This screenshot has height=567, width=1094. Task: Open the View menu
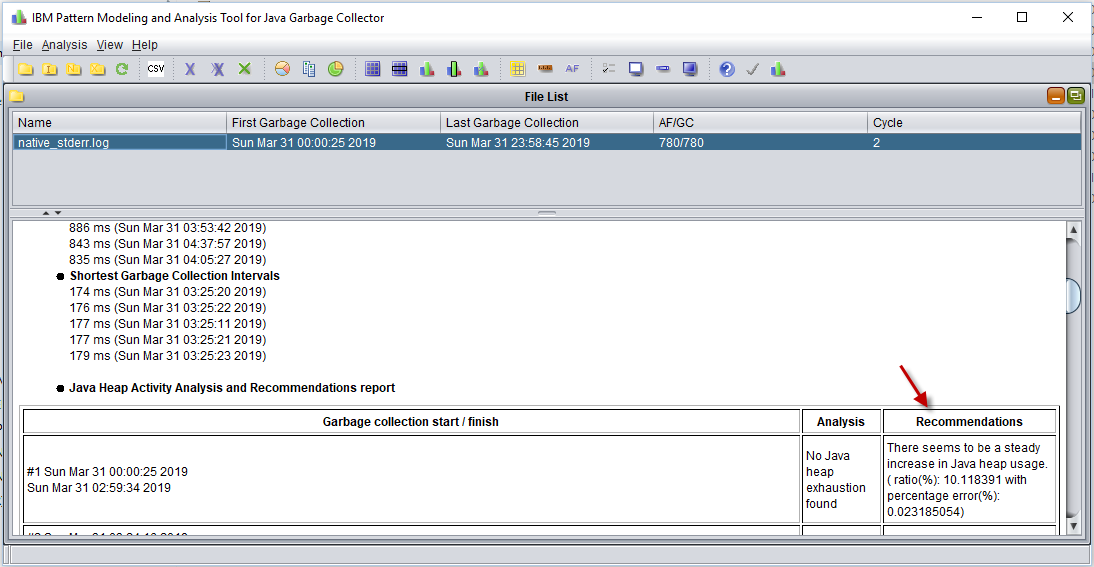point(110,45)
